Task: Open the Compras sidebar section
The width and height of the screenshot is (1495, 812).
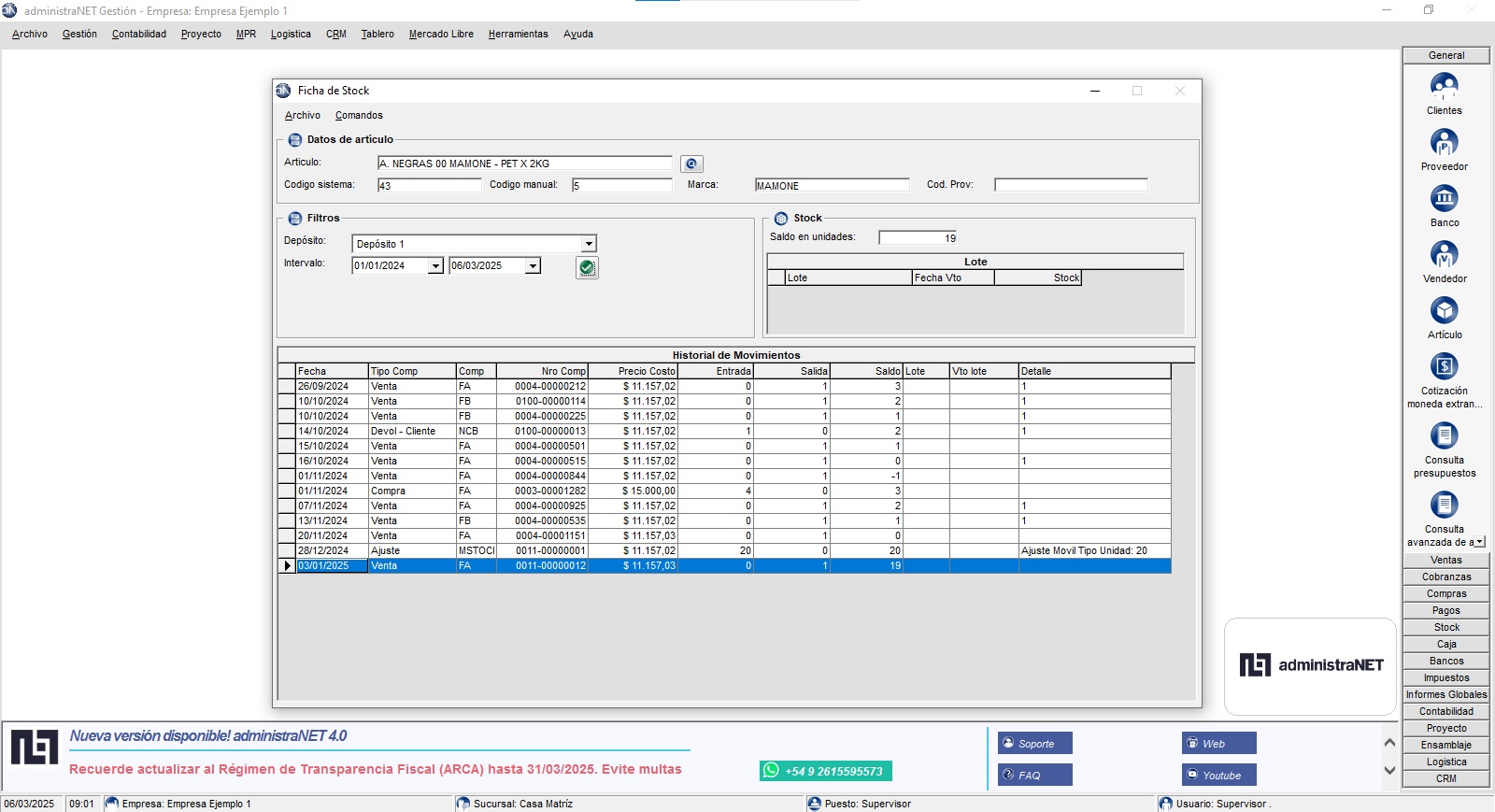Action: tap(1446, 593)
